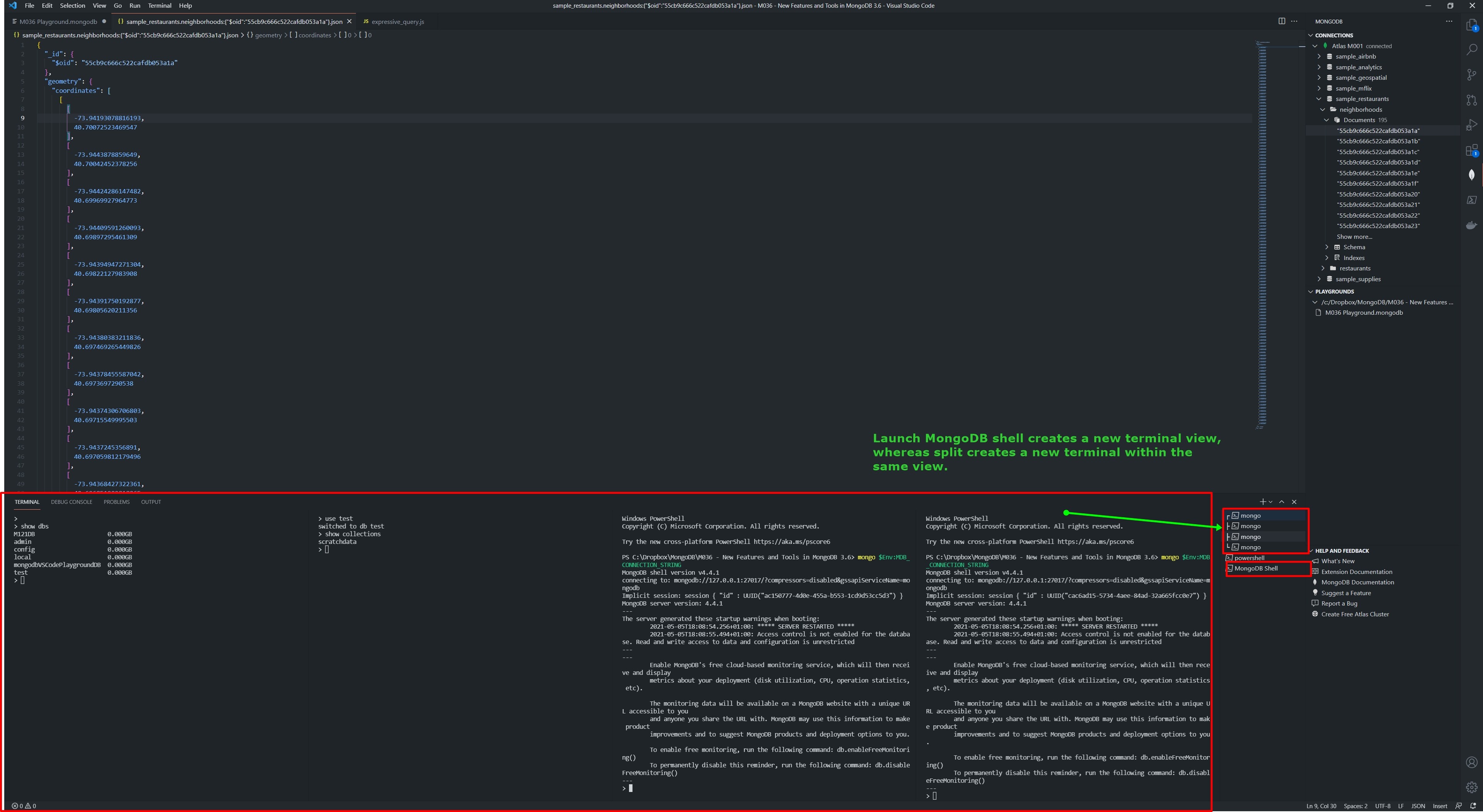Expand the sample_mflix database node
This screenshot has height=812, width=1483.
click(1319, 88)
